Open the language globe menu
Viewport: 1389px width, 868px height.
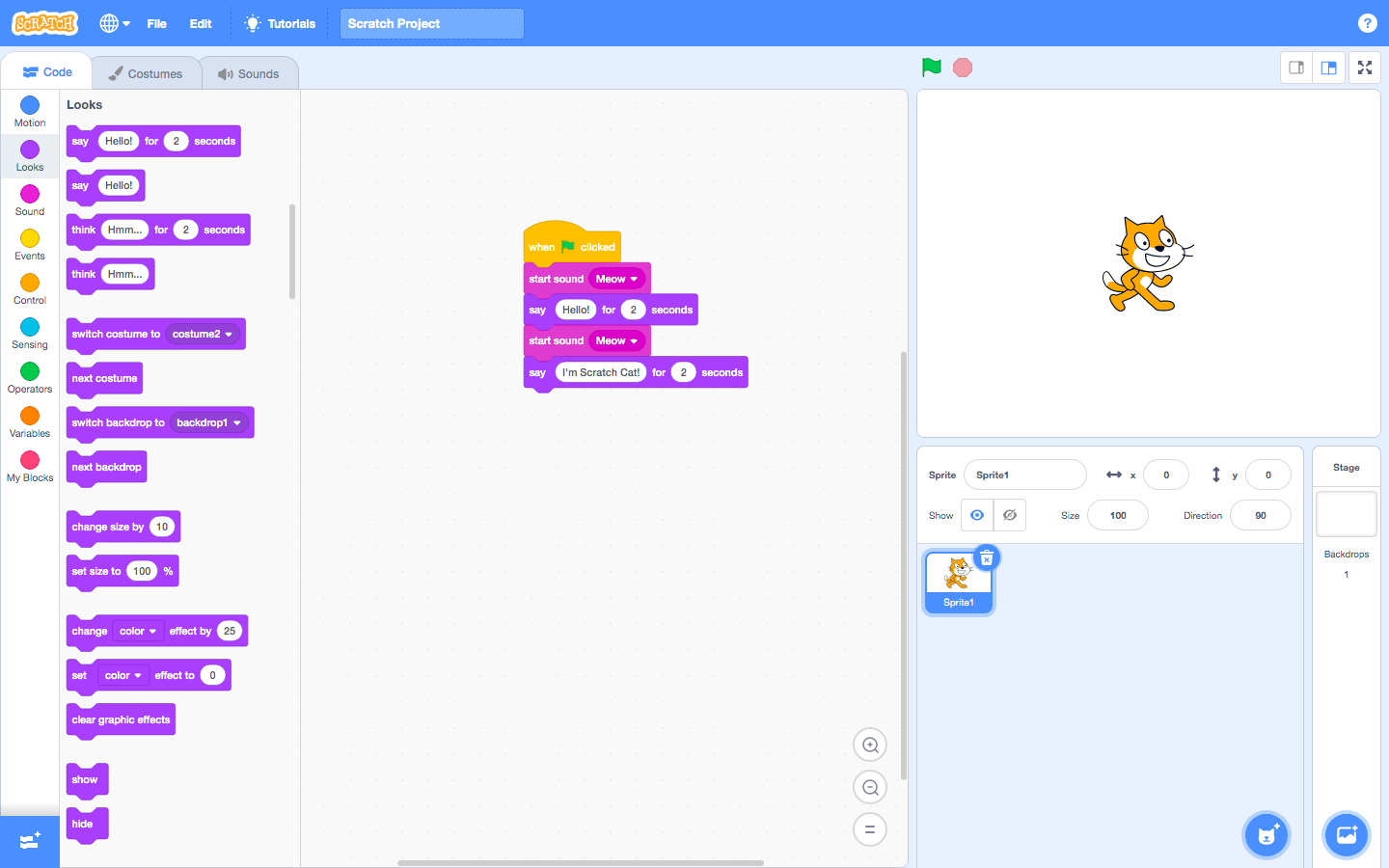(115, 23)
